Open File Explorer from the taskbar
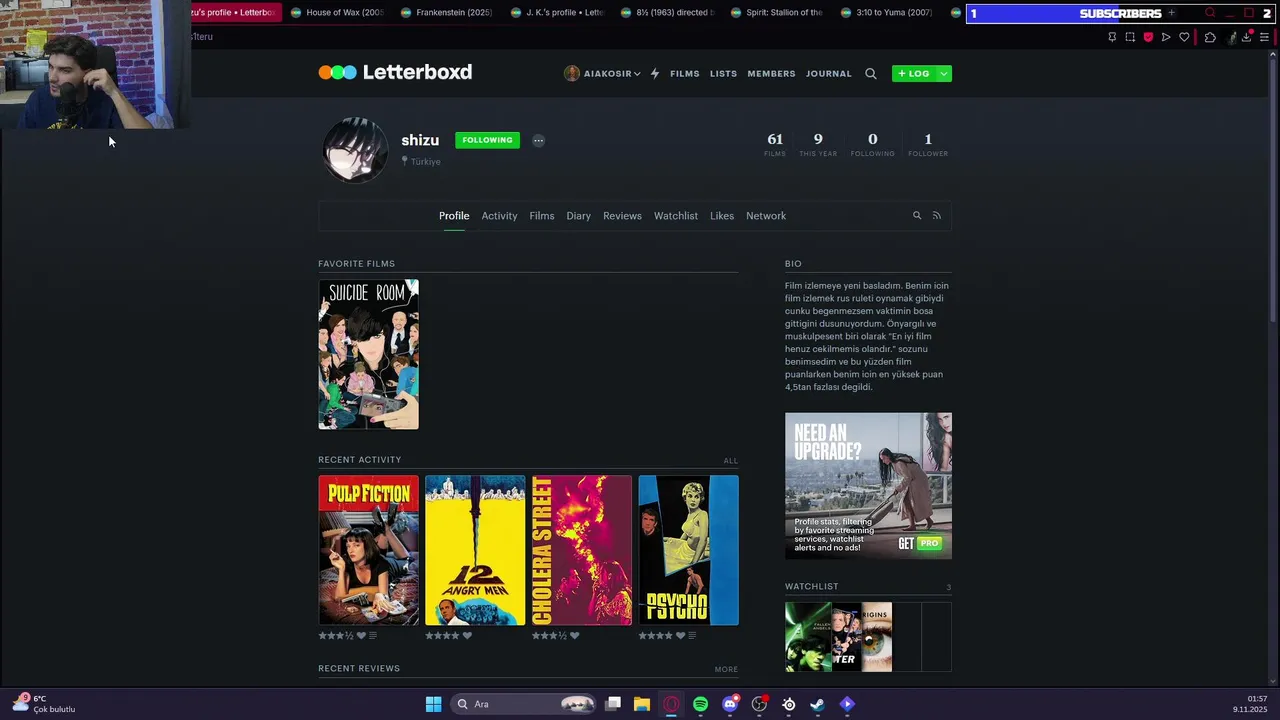 click(x=642, y=704)
